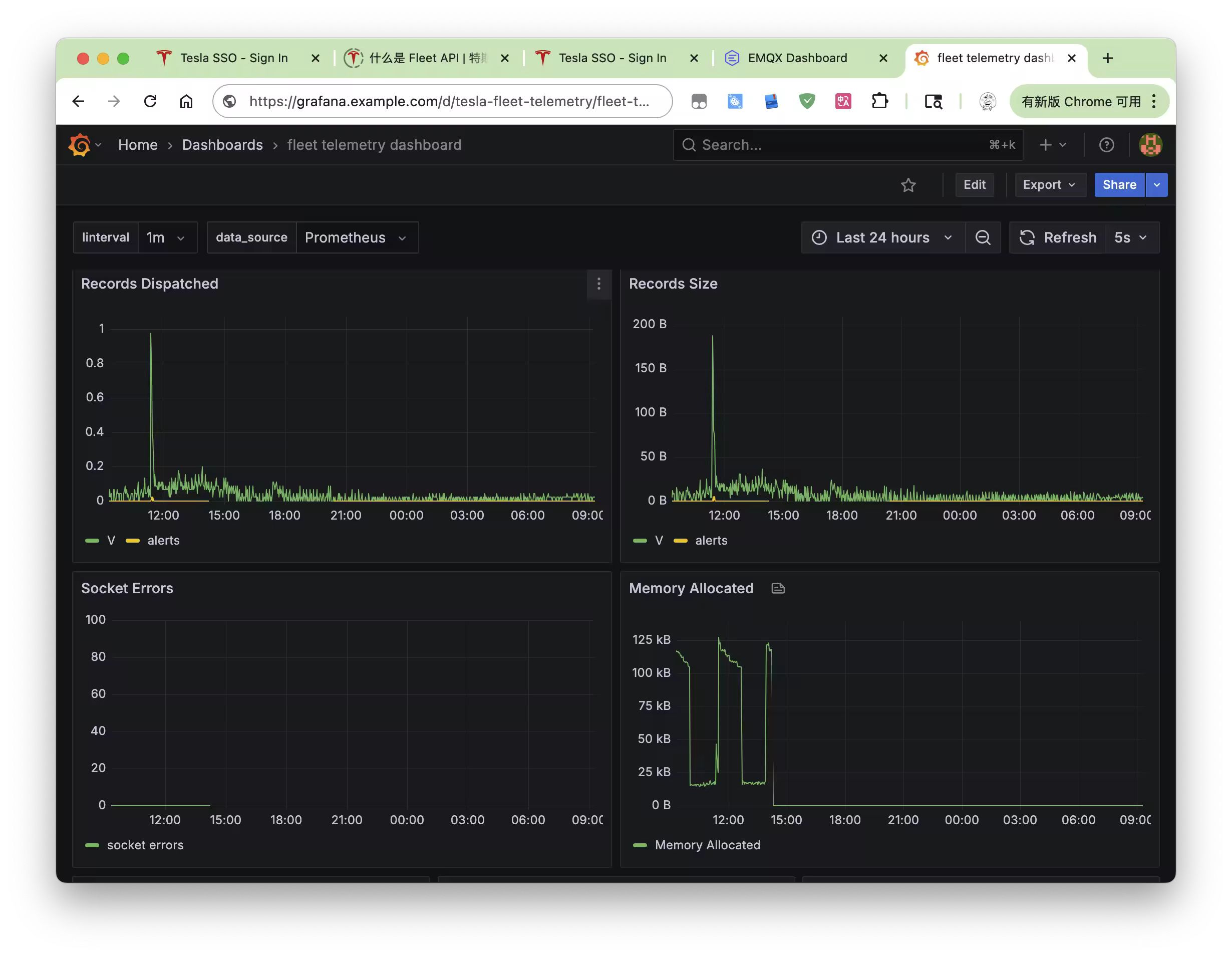The height and width of the screenshot is (957, 1232).
Task: Click the Records Size panel title
Action: (x=673, y=284)
